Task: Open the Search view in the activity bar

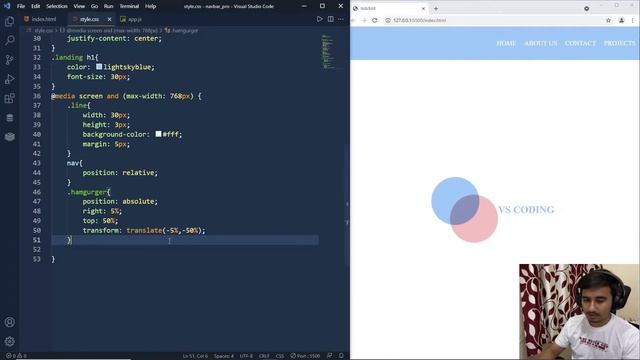Action: coord(9,40)
